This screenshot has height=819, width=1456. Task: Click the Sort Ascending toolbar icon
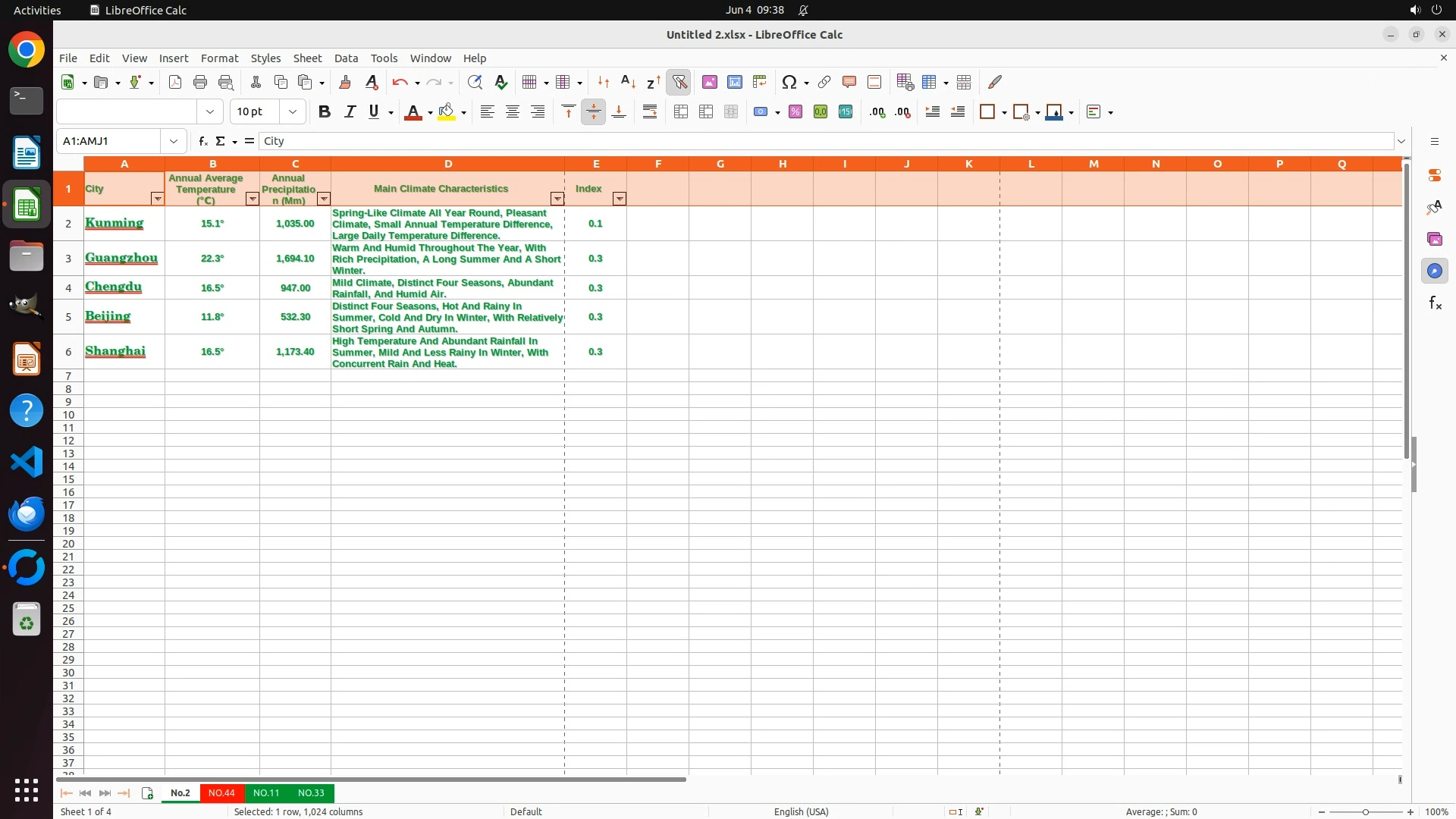point(628,82)
